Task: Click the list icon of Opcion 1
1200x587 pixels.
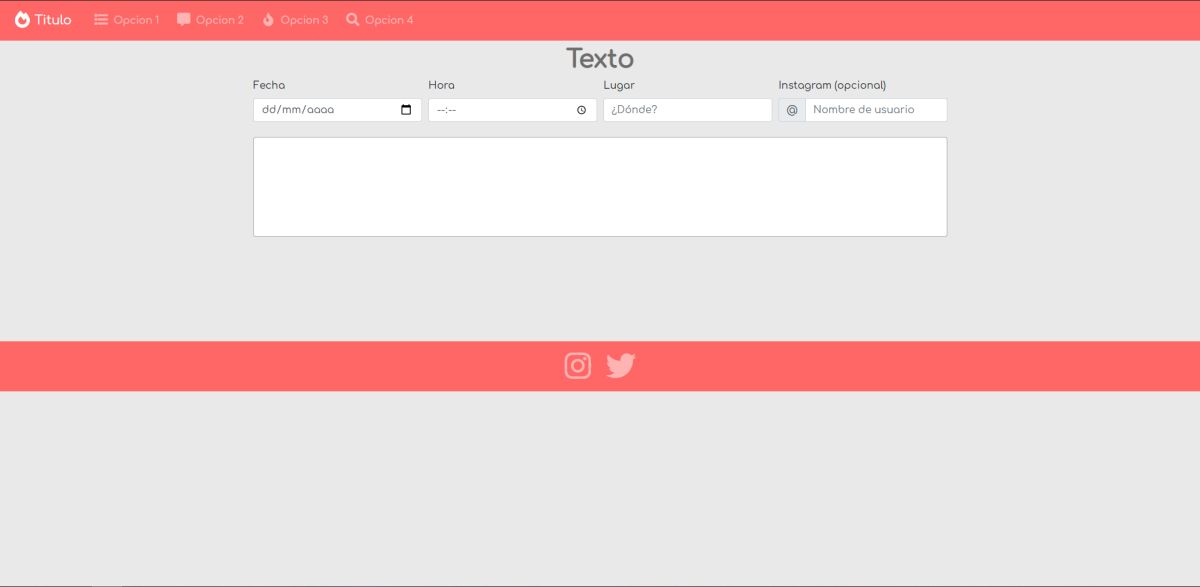Action: pos(101,20)
